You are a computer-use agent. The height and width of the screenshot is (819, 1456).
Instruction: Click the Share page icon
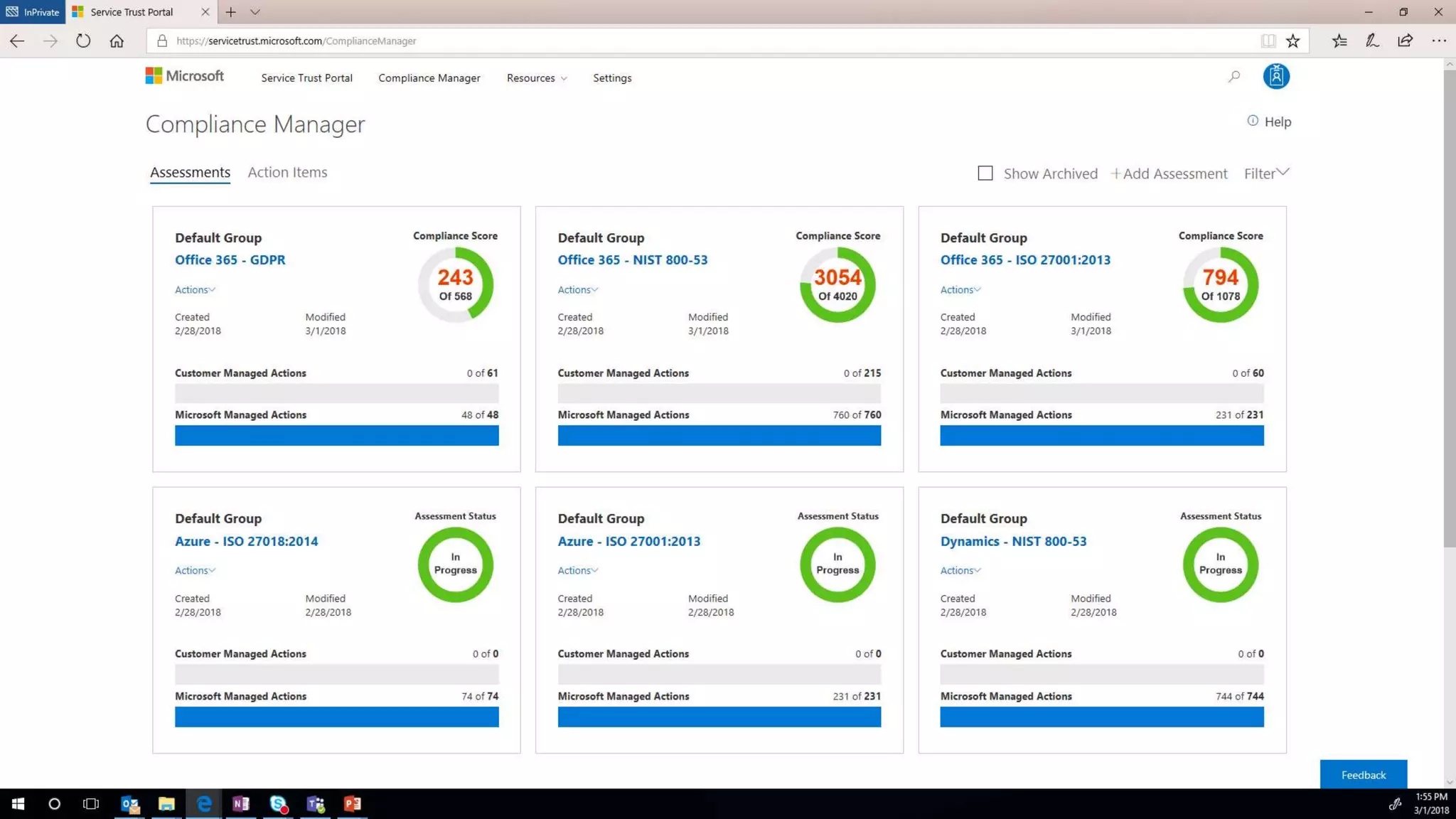(x=1405, y=41)
